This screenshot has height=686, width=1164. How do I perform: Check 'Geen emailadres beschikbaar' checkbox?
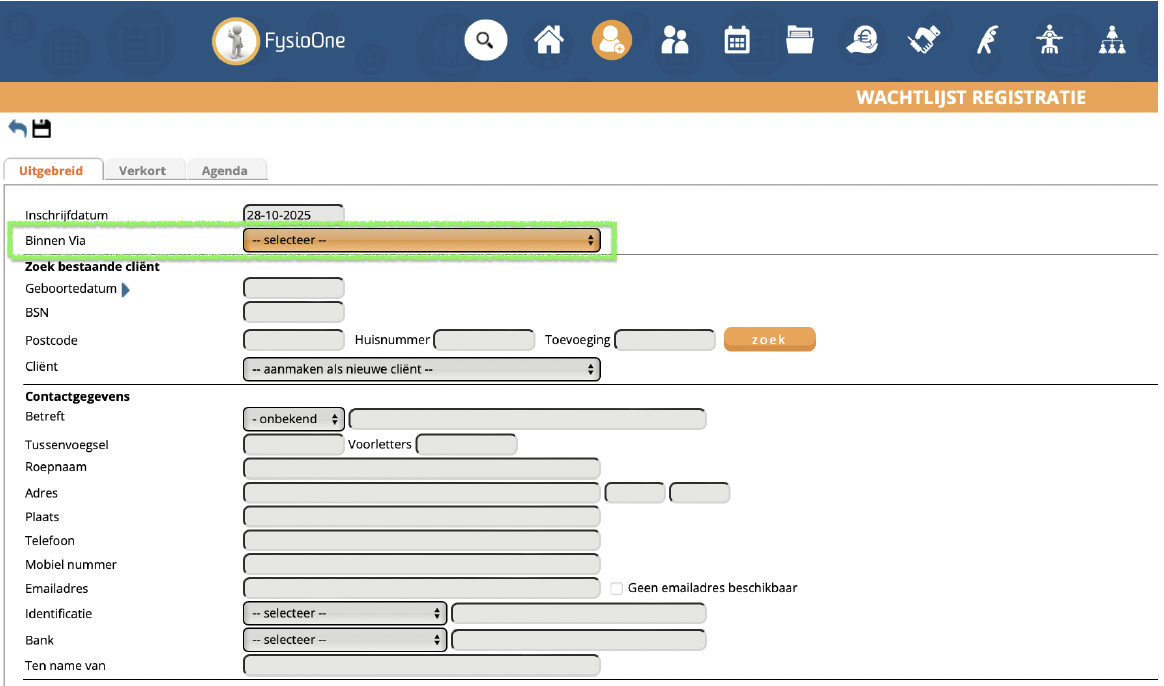(x=617, y=589)
